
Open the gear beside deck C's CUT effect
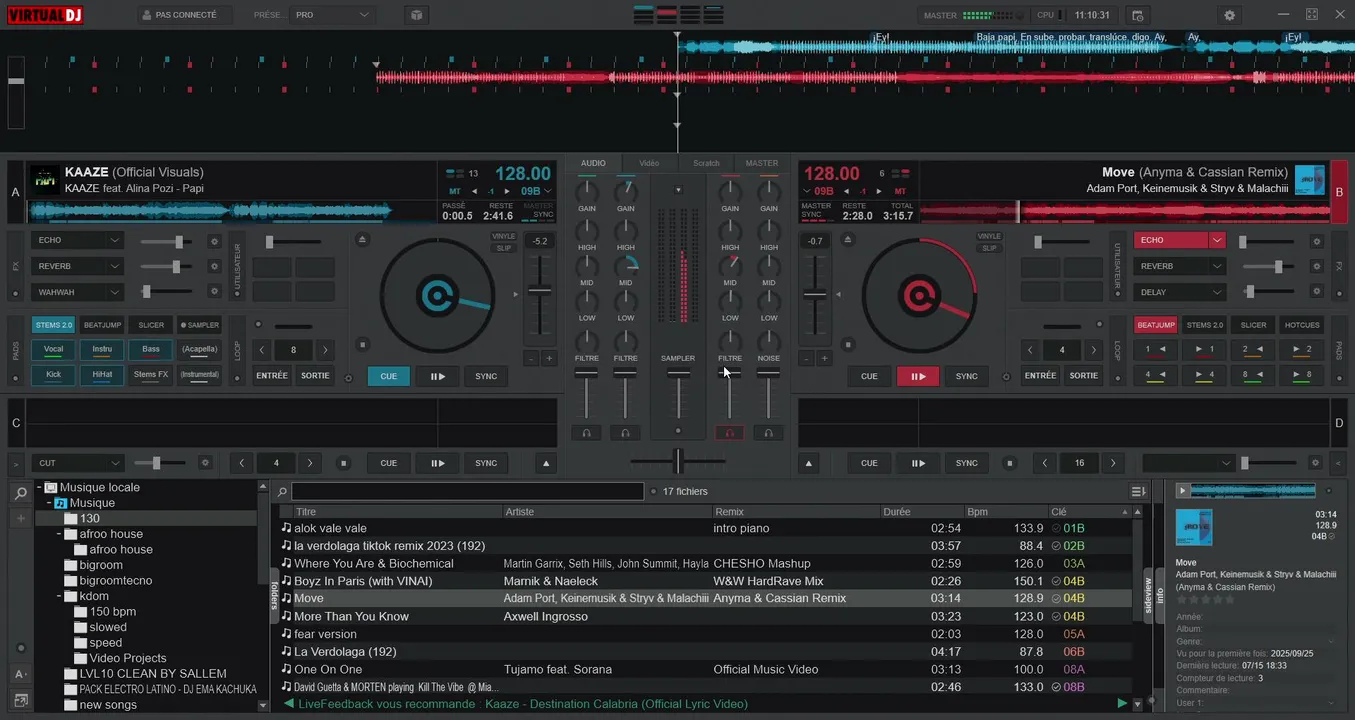tap(205, 463)
